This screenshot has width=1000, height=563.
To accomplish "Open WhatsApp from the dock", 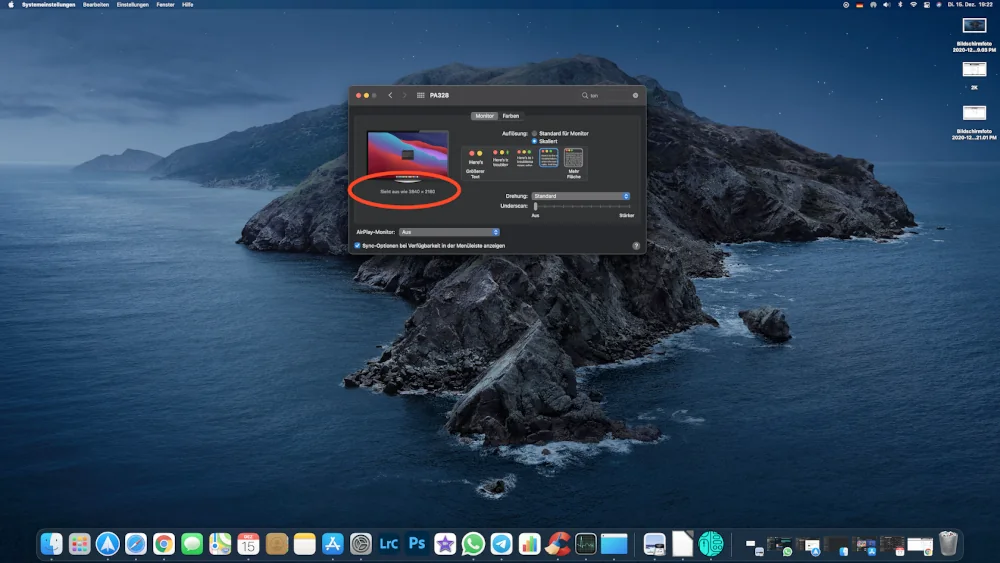I will point(473,544).
